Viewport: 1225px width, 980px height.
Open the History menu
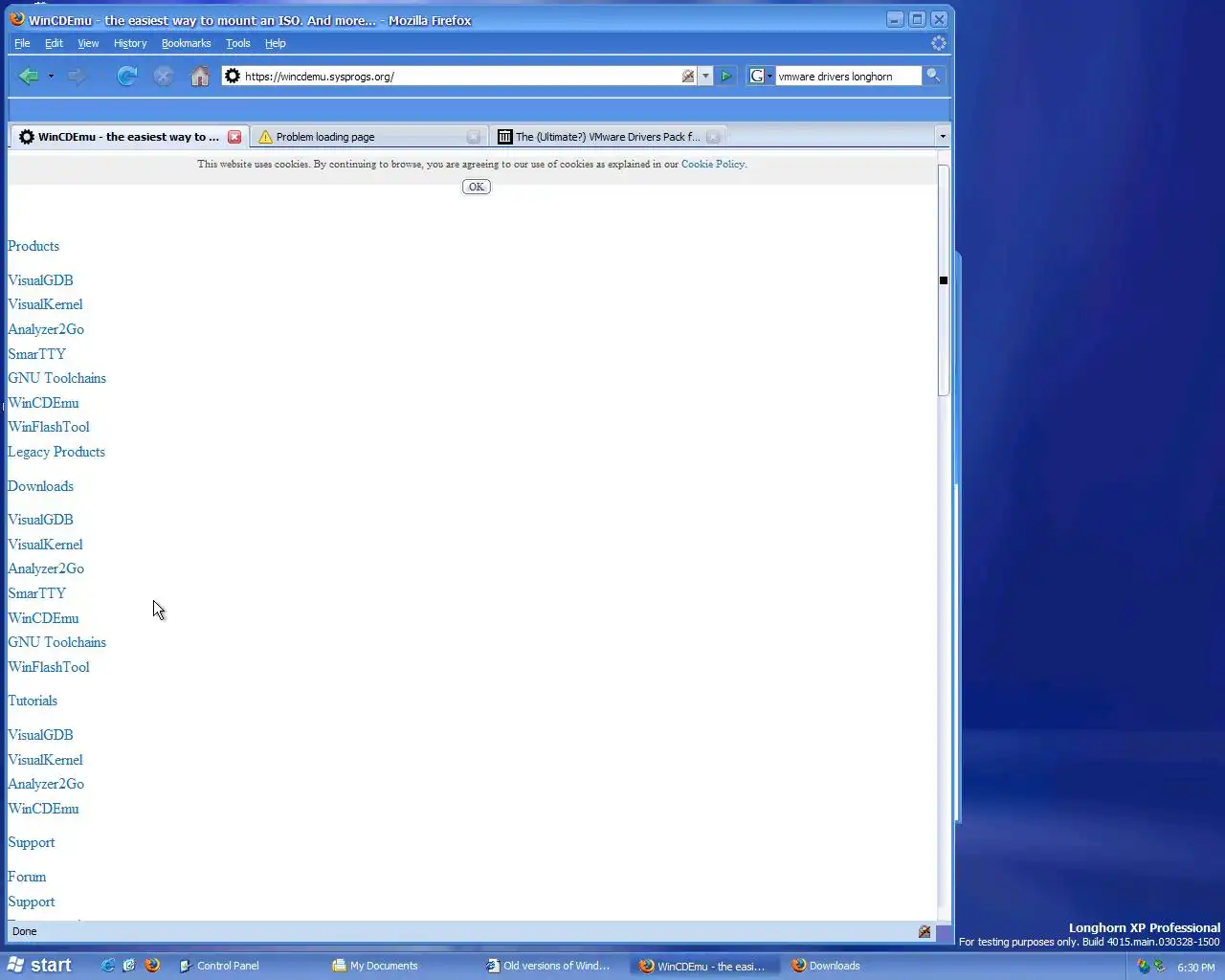tap(130, 43)
